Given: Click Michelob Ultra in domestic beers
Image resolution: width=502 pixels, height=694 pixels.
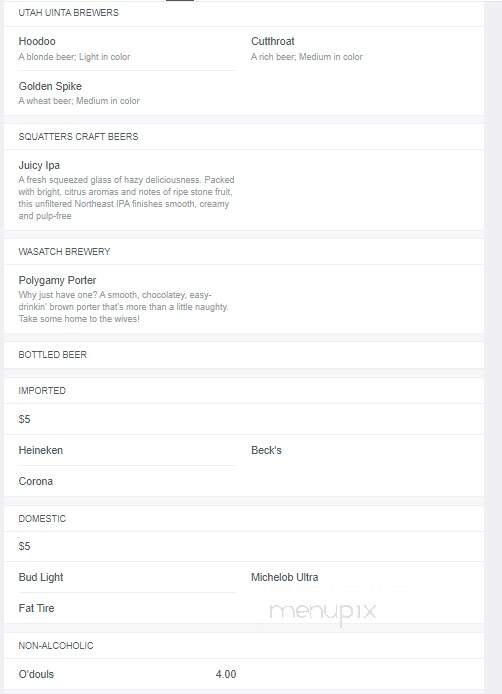Looking at the screenshot, I should [285, 577].
